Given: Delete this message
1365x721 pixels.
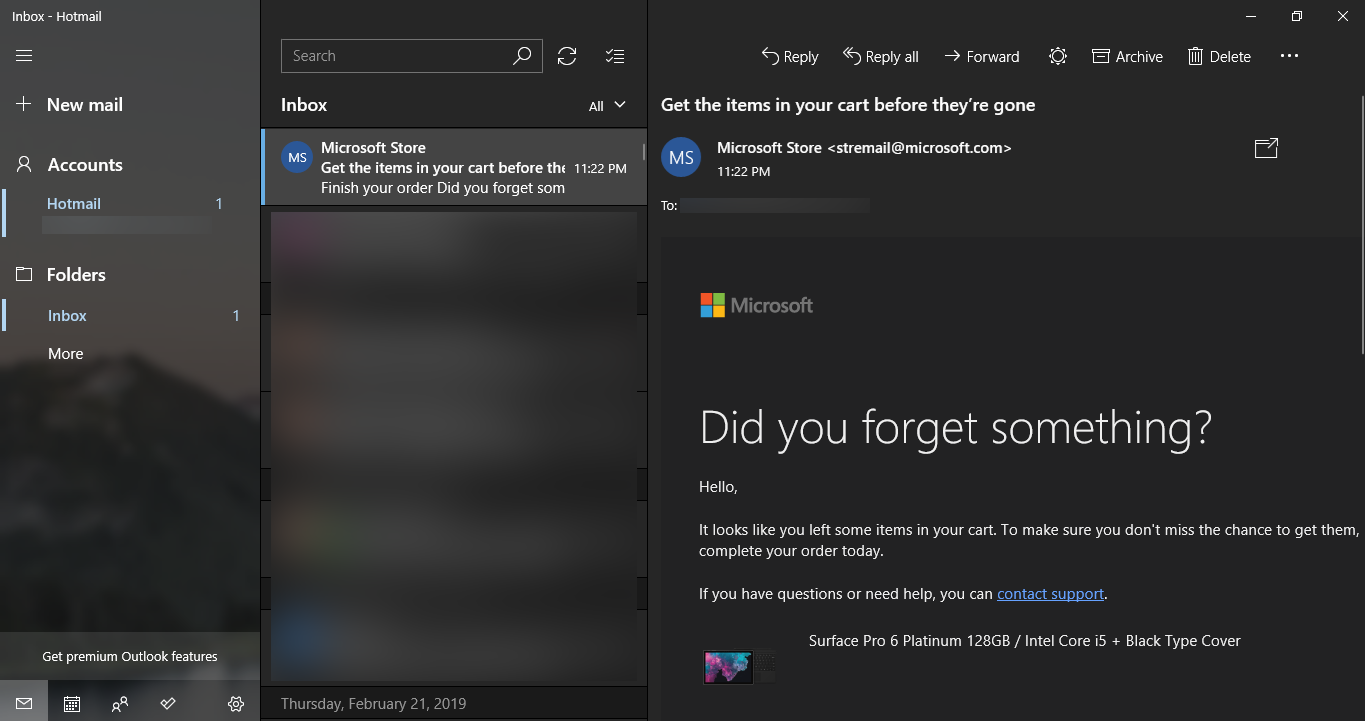Looking at the screenshot, I should tap(1219, 57).
